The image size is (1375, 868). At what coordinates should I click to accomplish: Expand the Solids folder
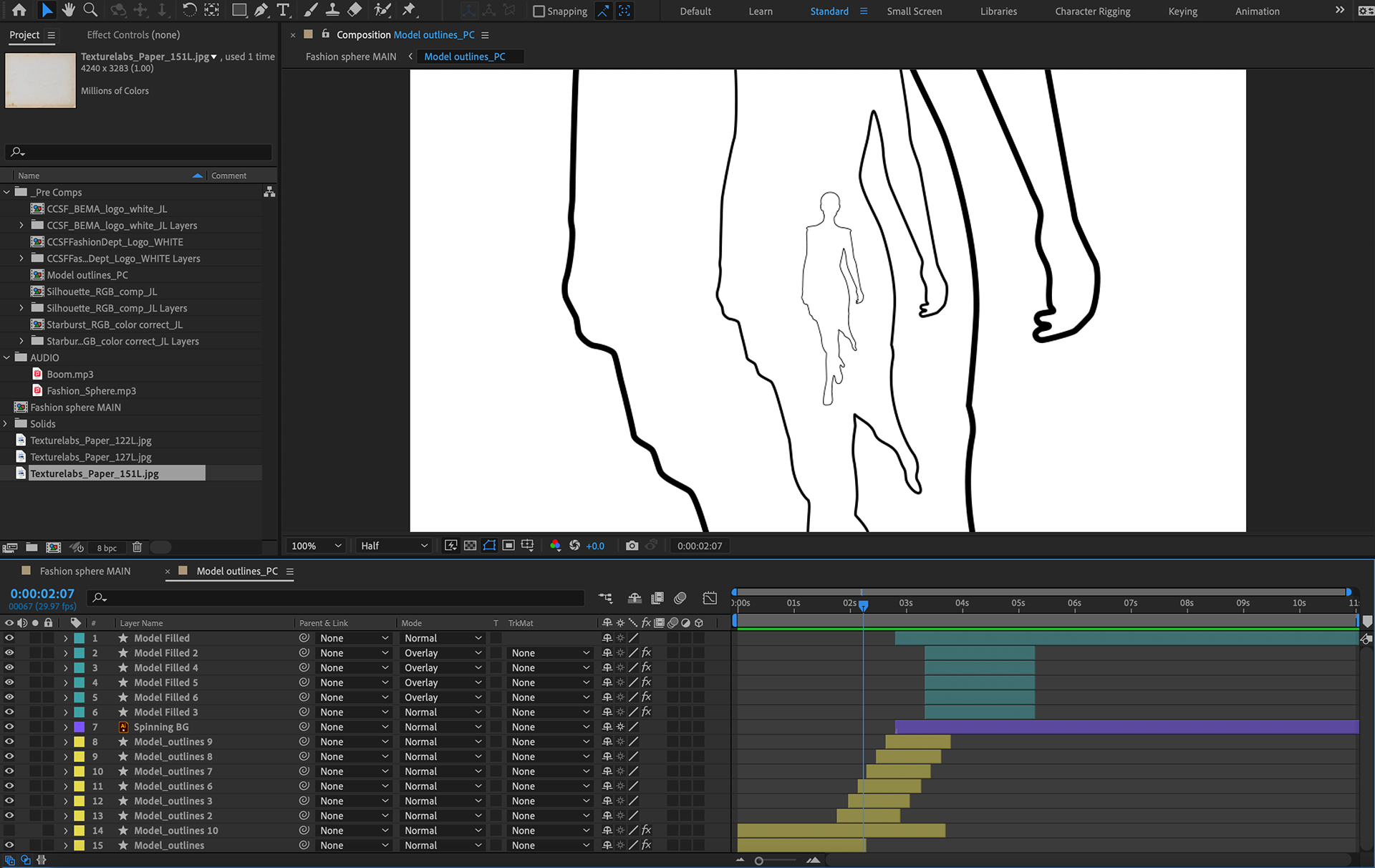6,424
